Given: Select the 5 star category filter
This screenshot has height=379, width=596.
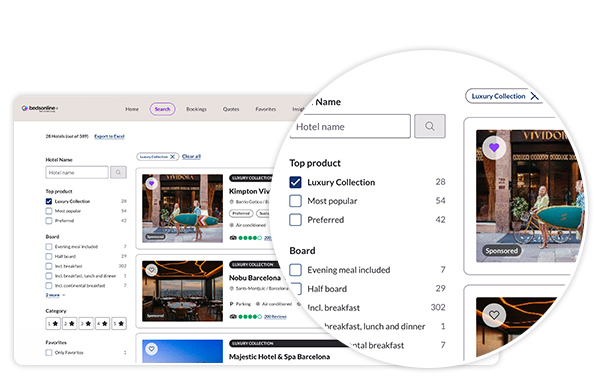Looking at the screenshot, I should (x=119, y=323).
